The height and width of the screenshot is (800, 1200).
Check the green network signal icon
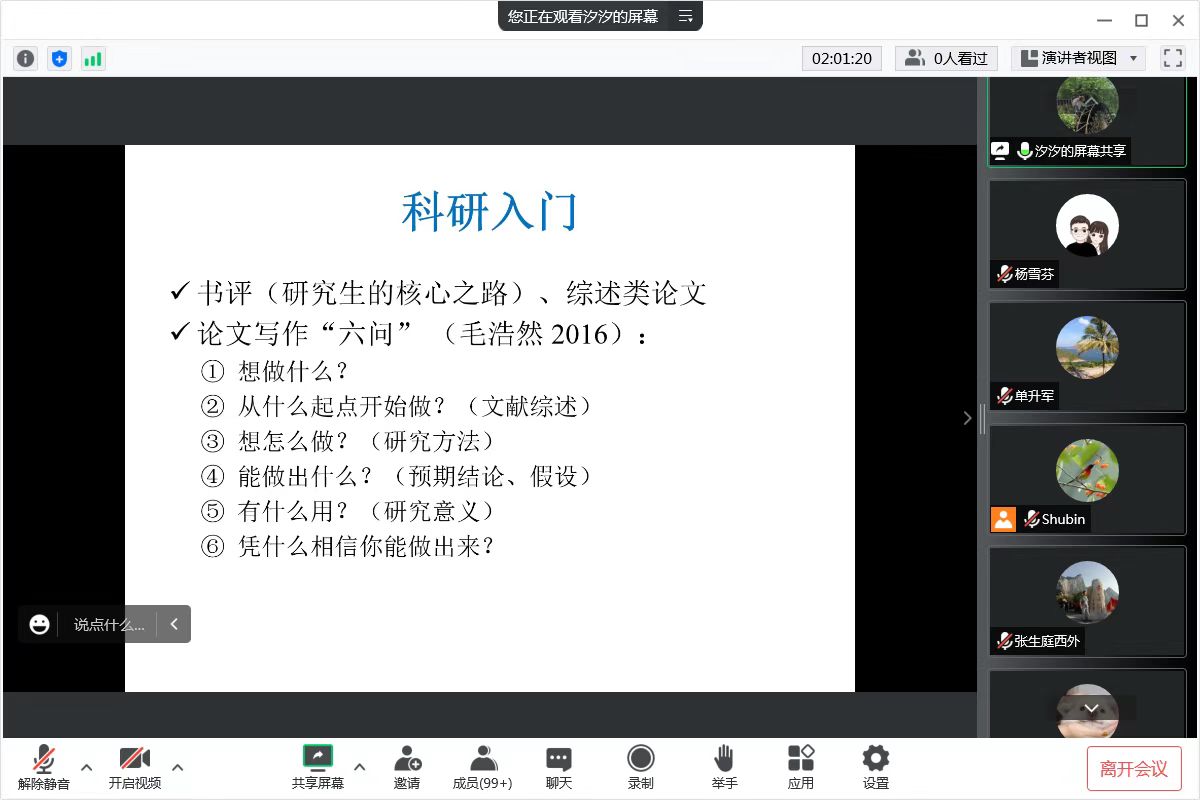(93, 59)
